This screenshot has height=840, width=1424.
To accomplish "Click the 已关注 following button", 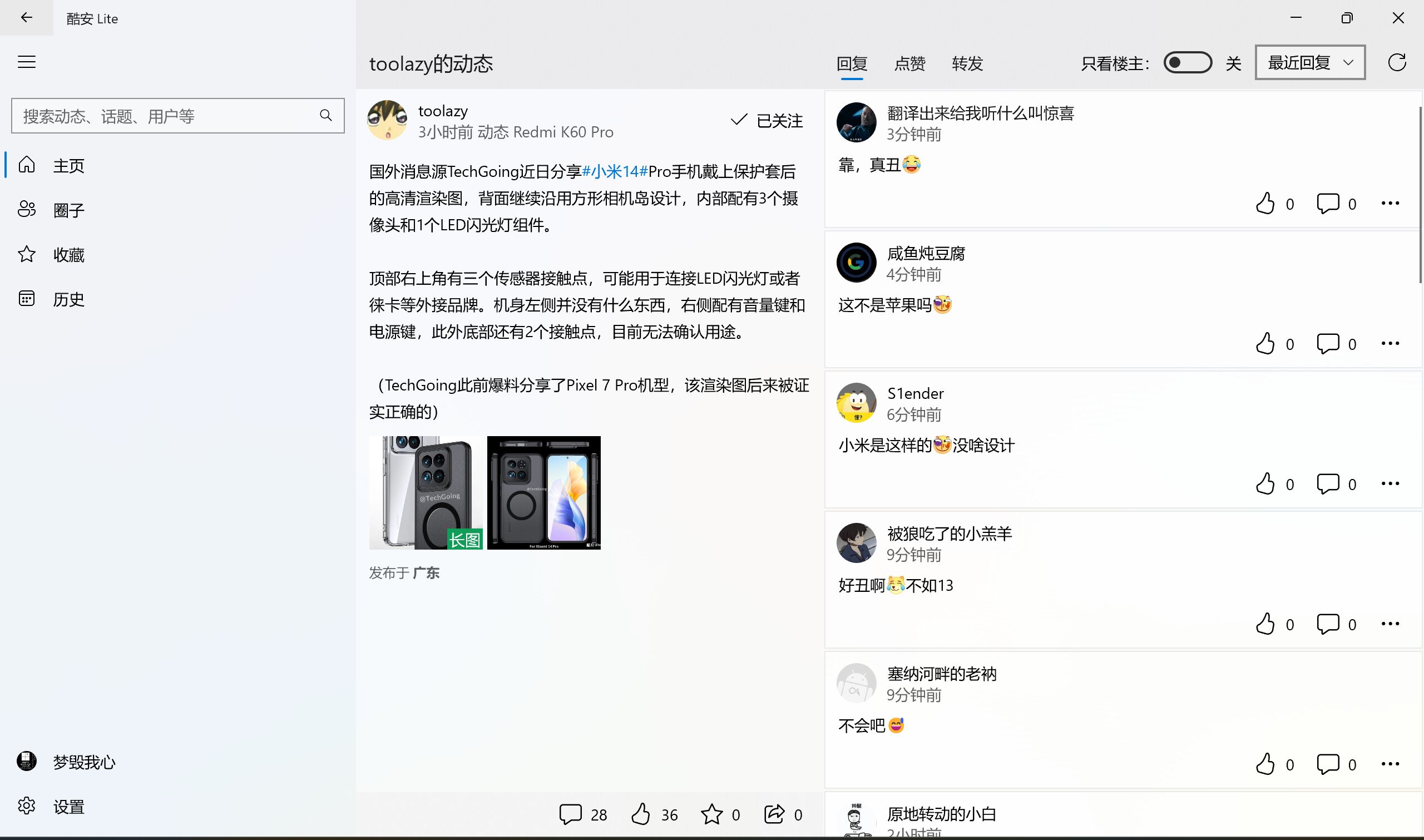I will click(767, 120).
